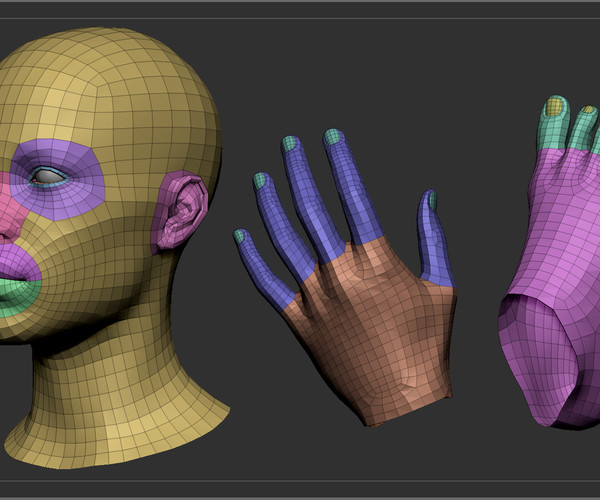Select the purple upper lip polygroup
Image resolution: width=600 pixels, height=500 pixels.
point(19,264)
